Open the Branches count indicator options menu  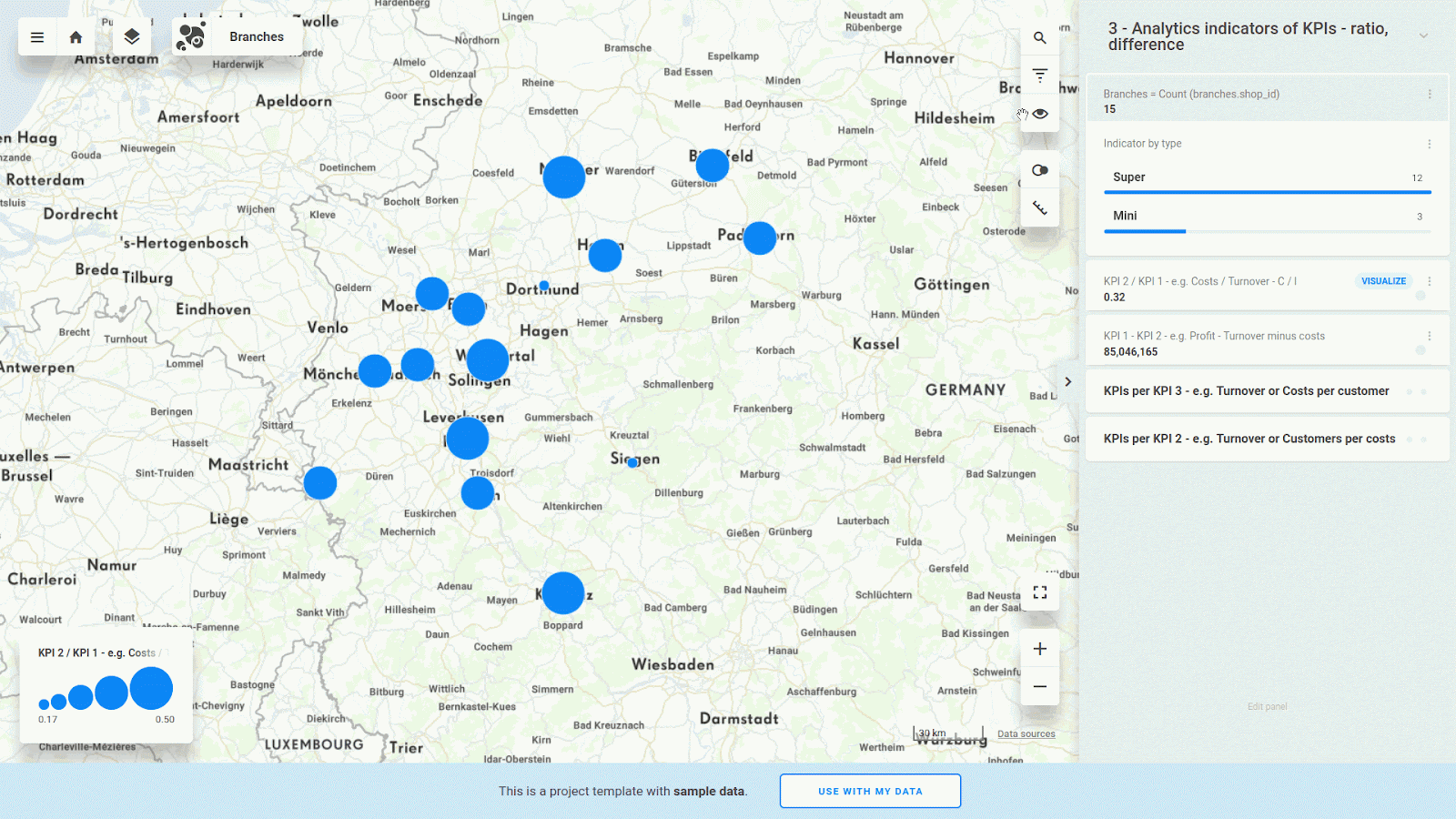tap(1429, 95)
